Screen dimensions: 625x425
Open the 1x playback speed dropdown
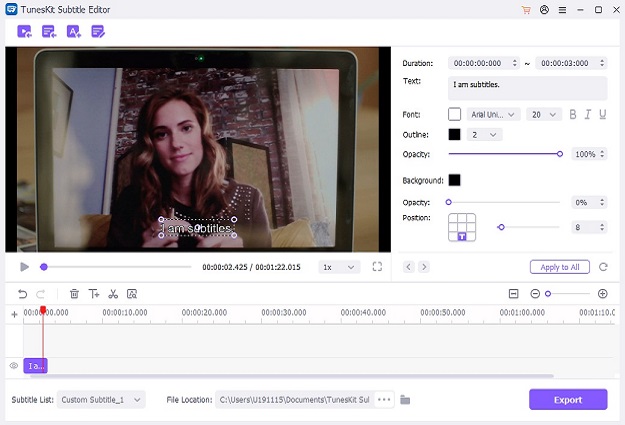tap(339, 267)
